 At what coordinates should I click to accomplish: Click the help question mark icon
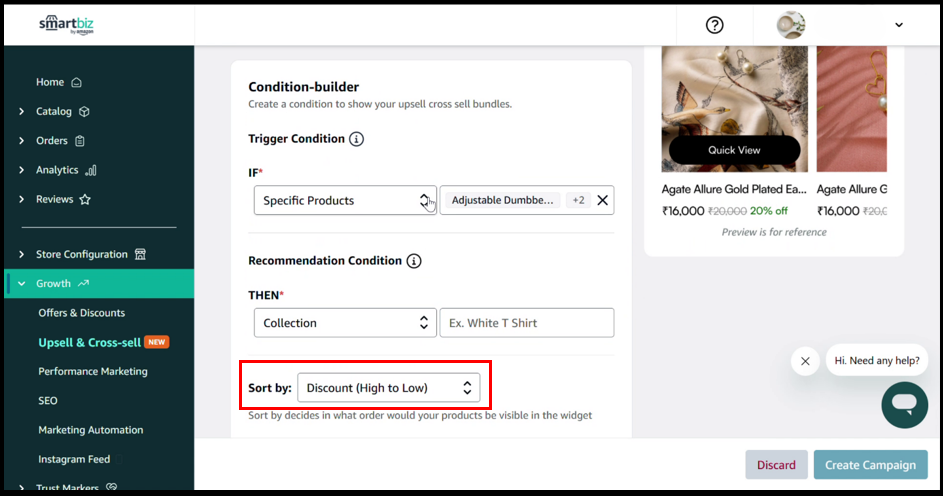pyautogui.click(x=714, y=25)
